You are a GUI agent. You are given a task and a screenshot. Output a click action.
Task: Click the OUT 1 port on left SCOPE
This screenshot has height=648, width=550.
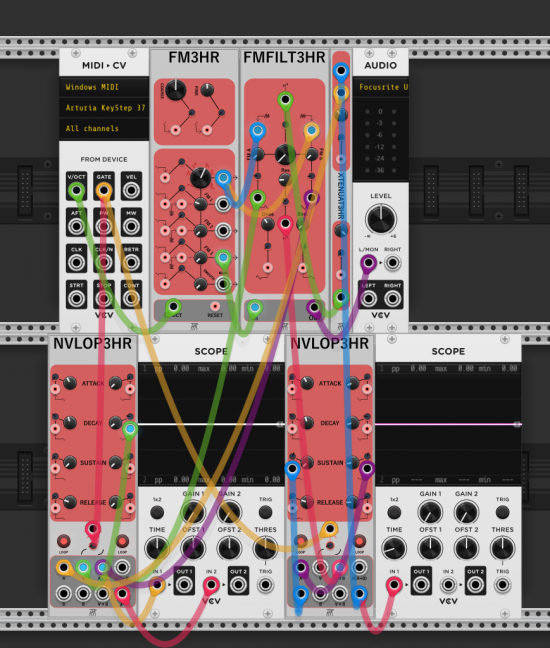tap(184, 585)
